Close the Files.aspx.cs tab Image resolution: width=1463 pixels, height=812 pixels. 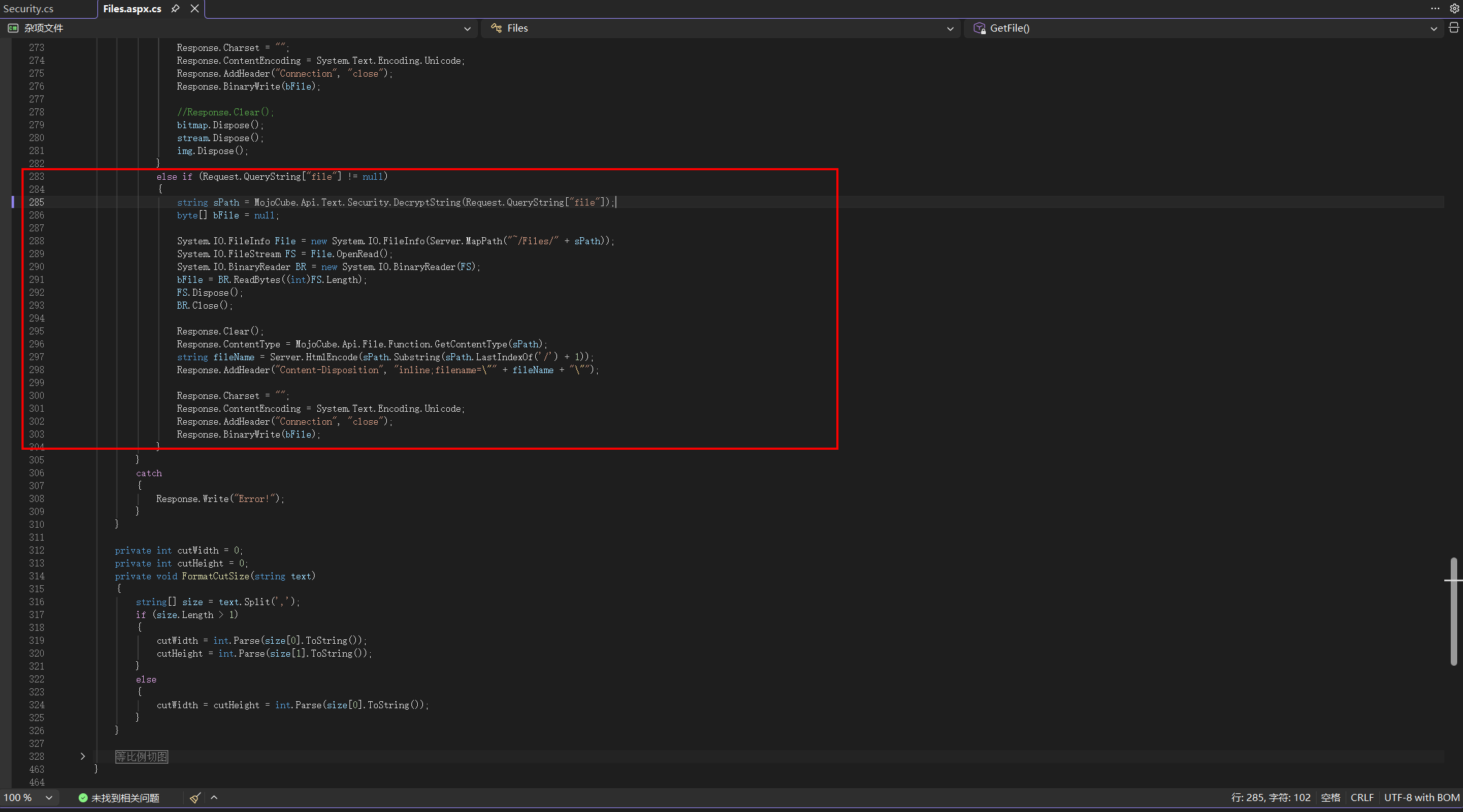coord(195,8)
